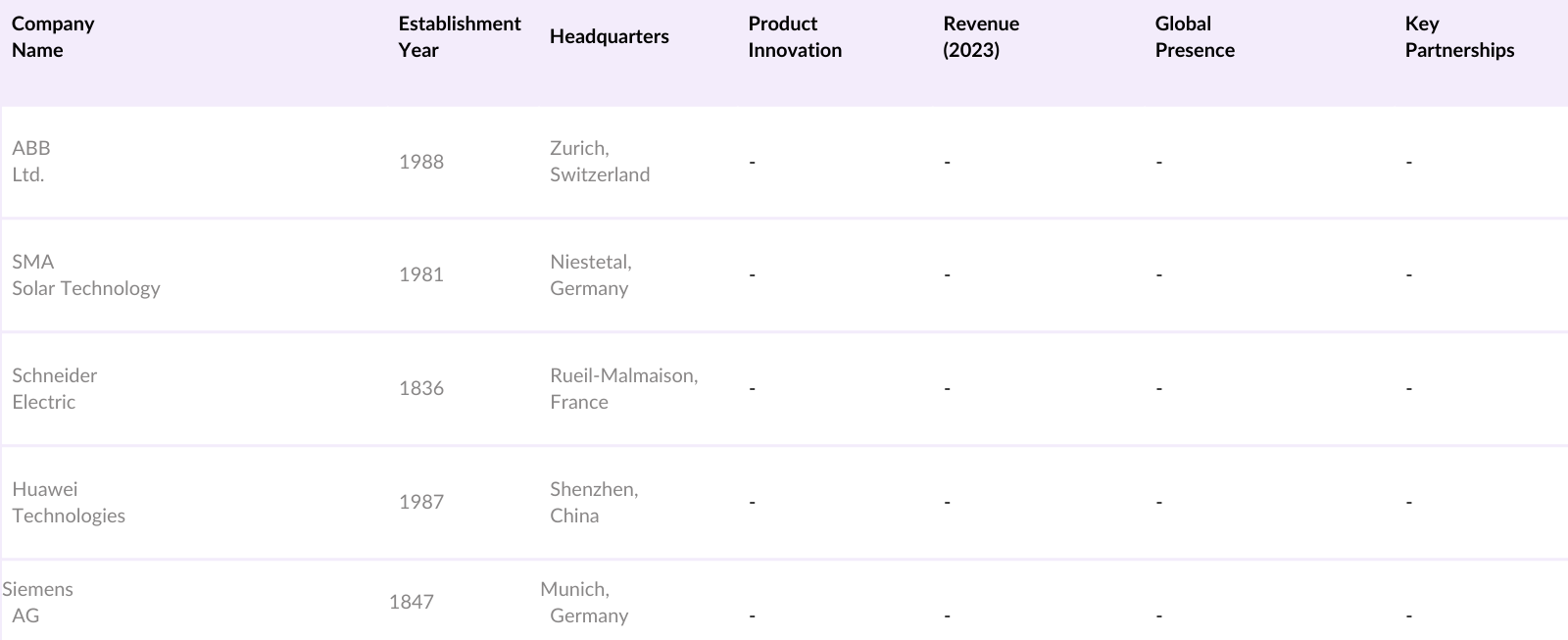
Task: Click the Establishment Year column header
Action: [x=459, y=37]
